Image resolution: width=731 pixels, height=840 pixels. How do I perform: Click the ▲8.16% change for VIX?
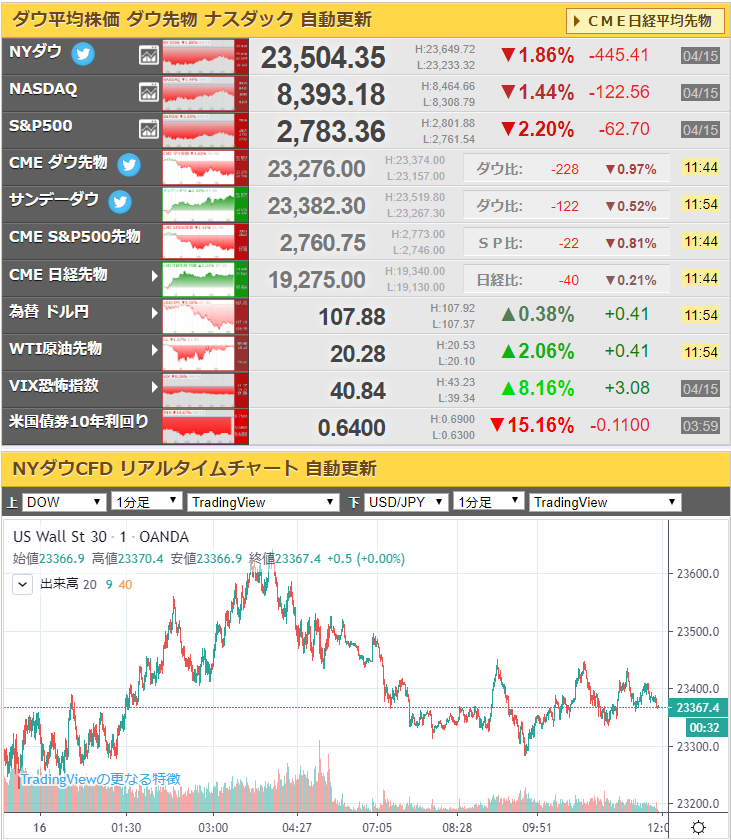pyautogui.click(x=538, y=388)
